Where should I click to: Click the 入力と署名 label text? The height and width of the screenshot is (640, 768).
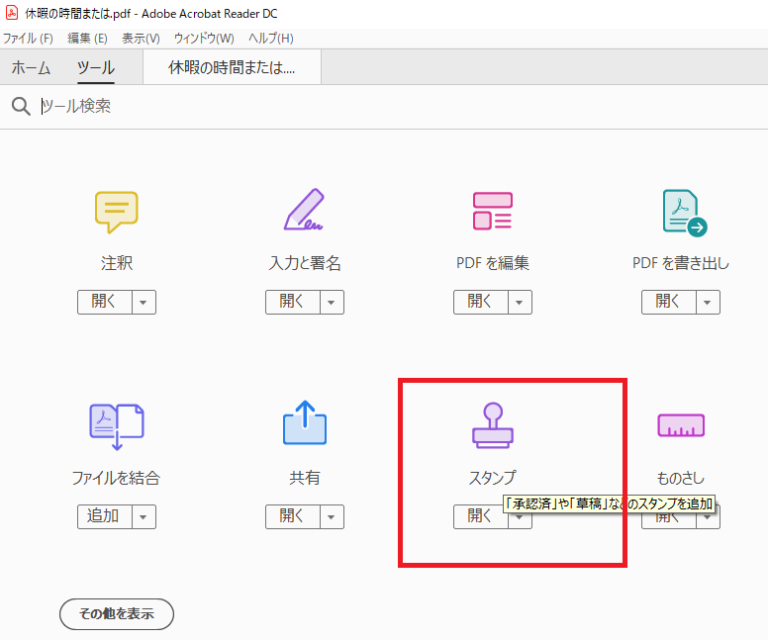pyautogui.click(x=305, y=263)
